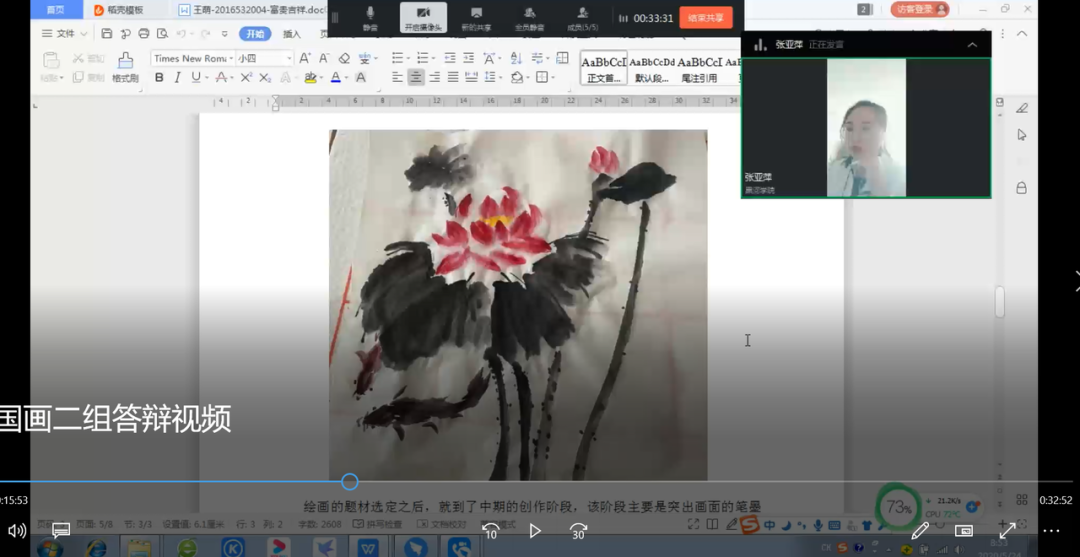Viewport: 1080px width, 557px height.
Task: Toggle Italic formatting in the WPS ribbon
Action: coord(177,78)
